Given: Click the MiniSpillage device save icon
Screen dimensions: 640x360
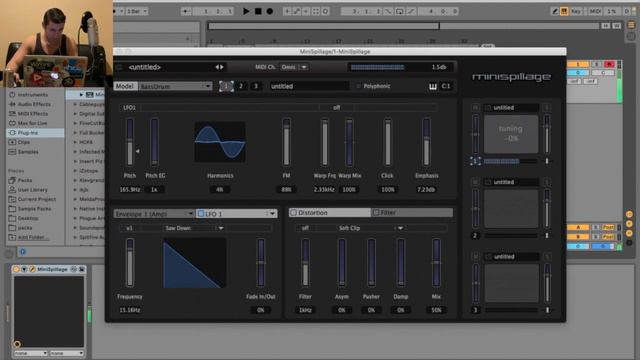Looking at the screenshot, I should point(82,269).
